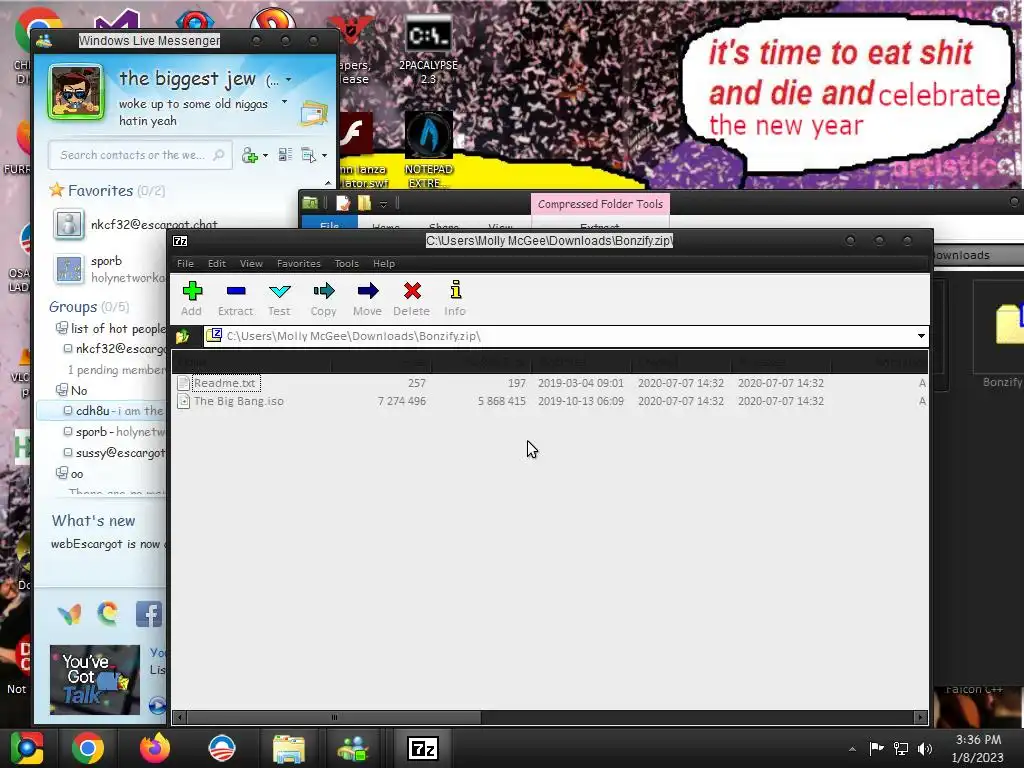The width and height of the screenshot is (1024, 768).
Task: Expand the 7-Zip address path dropdown
Action: point(921,336)
